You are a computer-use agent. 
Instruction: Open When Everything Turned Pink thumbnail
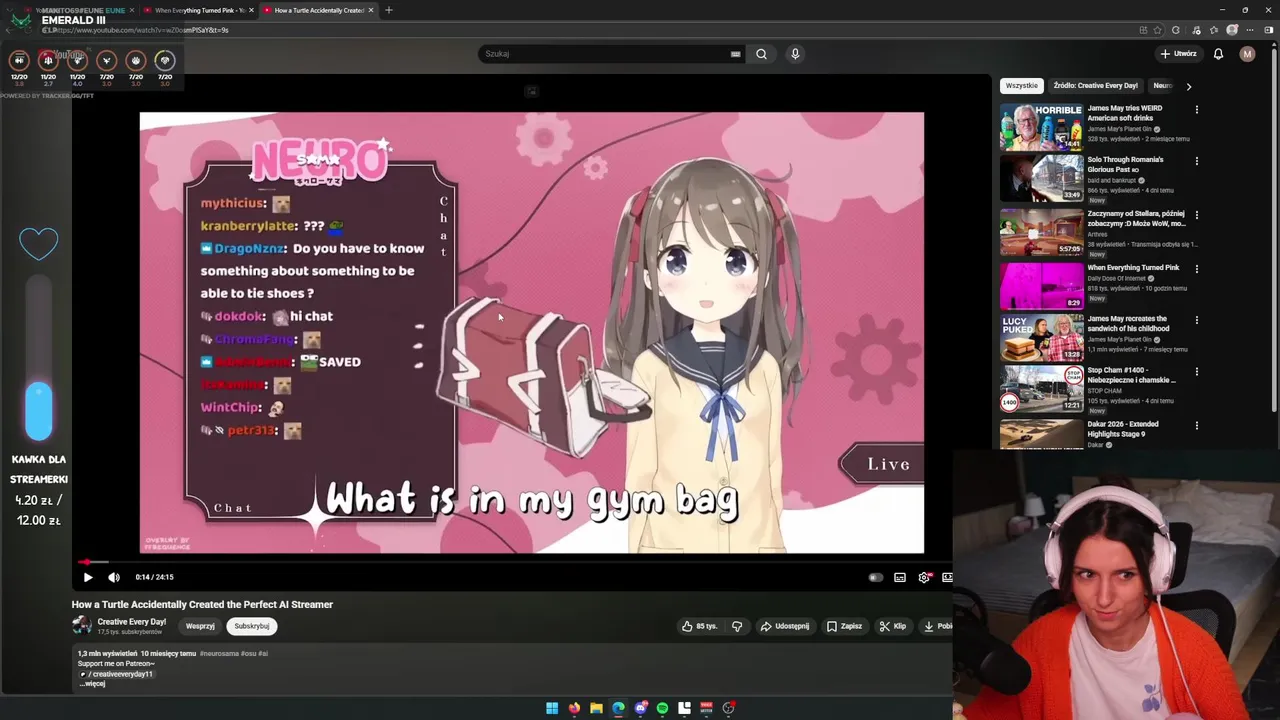pyautogui.click(x=1041, y=286)
